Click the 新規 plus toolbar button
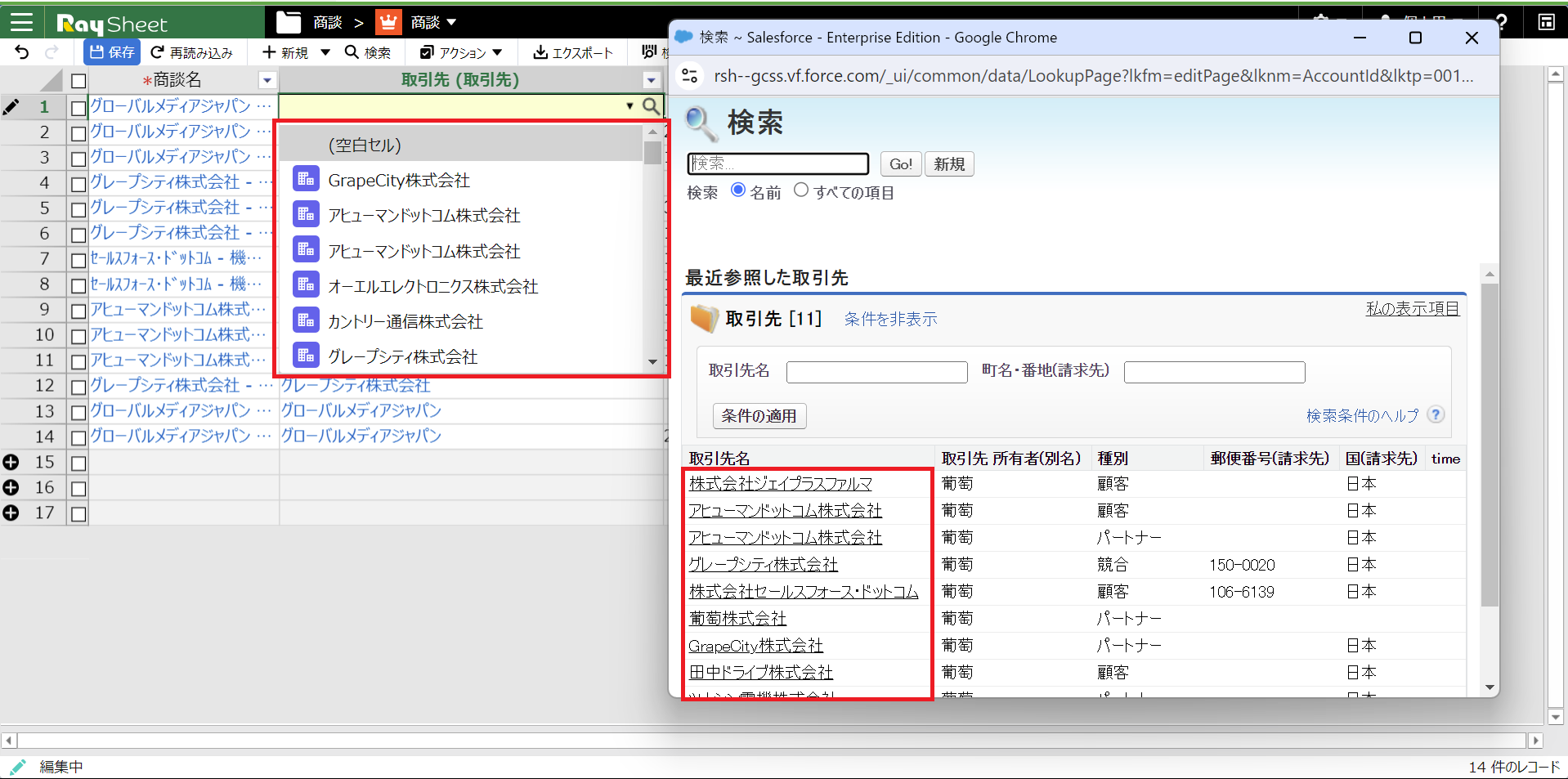The image size is (1568, 779). click(x=284, y=52)
